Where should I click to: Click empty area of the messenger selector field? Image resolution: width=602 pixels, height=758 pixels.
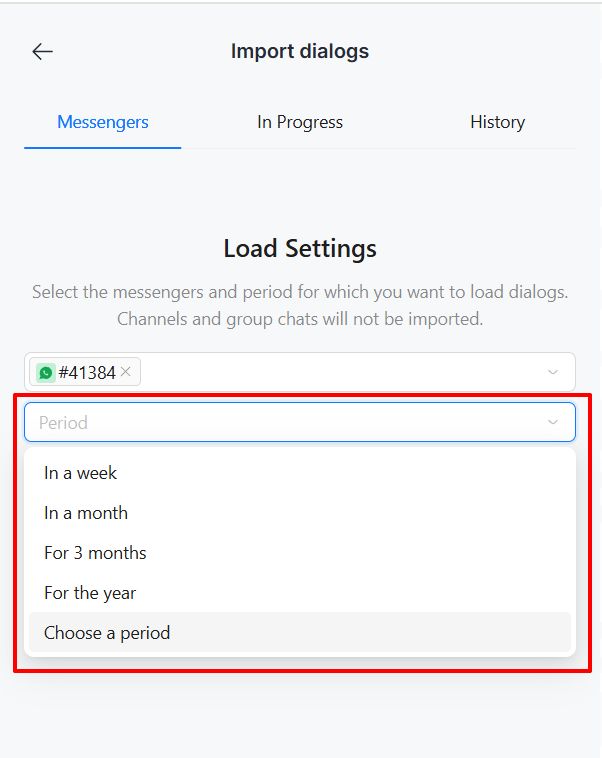click(340, 373)
